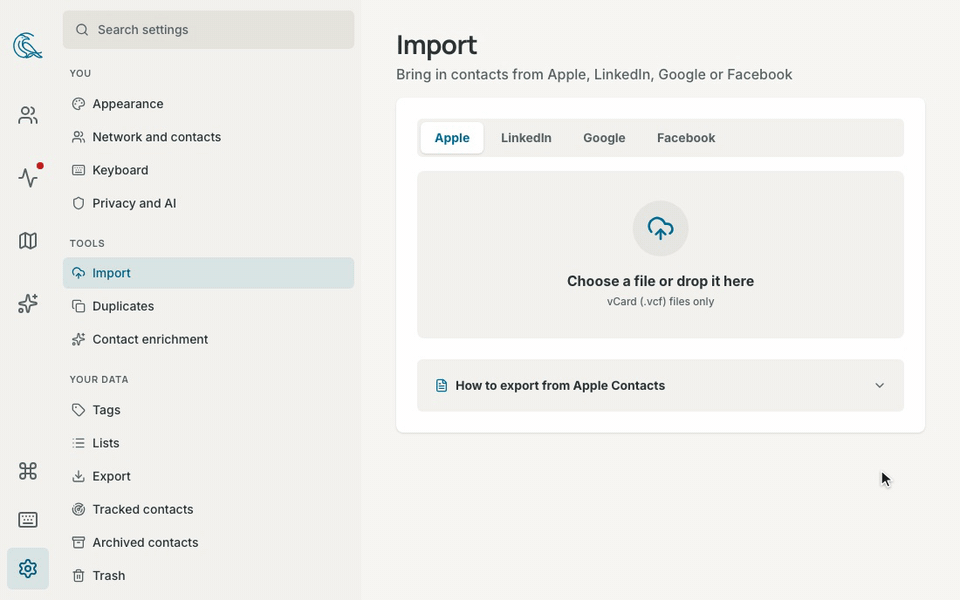The width and height of the screenshot is (960, 600).
Task: Click the settings gear icon in rail
Action: tap(28, 569)
